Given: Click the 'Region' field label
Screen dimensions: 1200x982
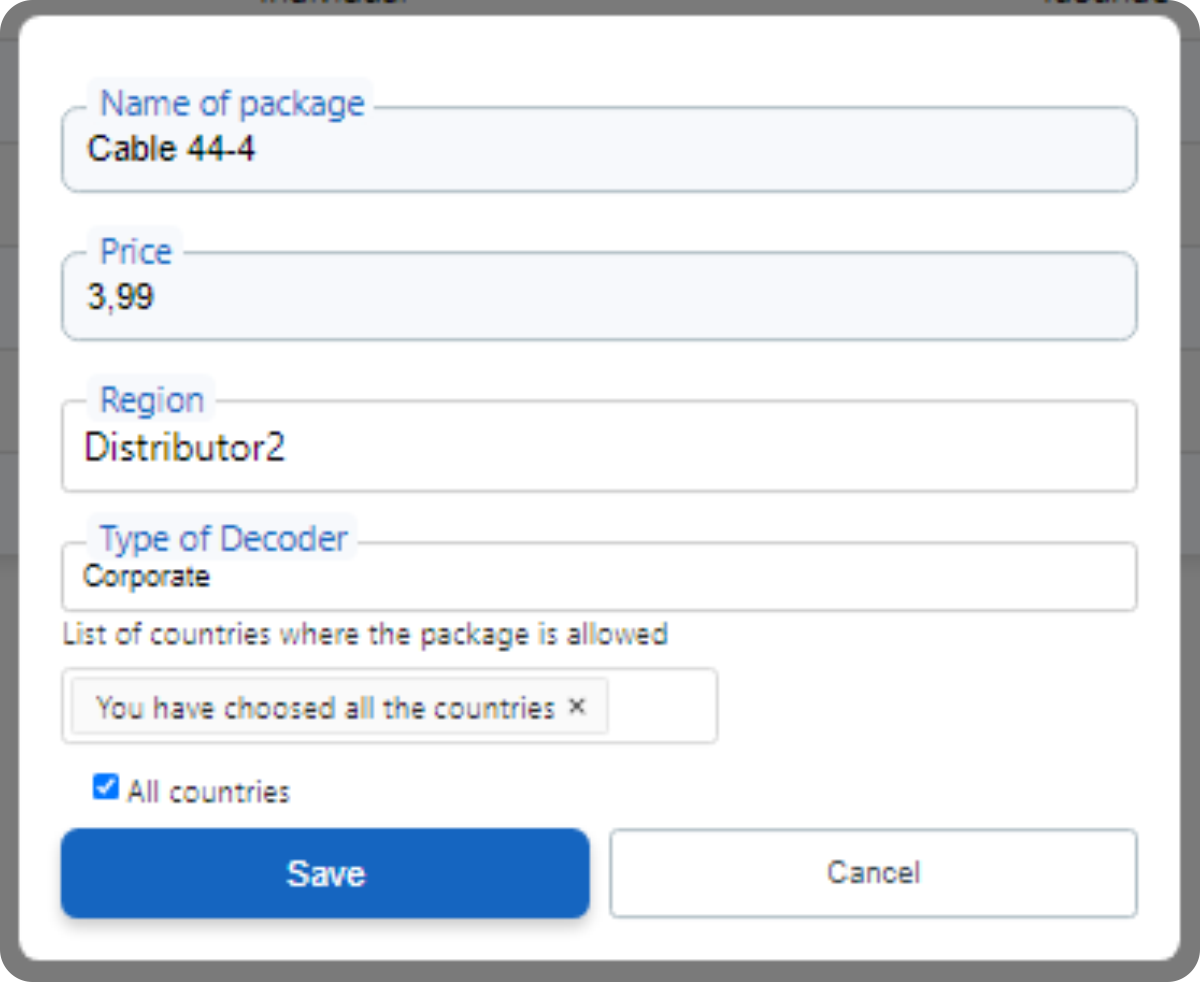Looking at the screenshot, I should coord(152,400).
